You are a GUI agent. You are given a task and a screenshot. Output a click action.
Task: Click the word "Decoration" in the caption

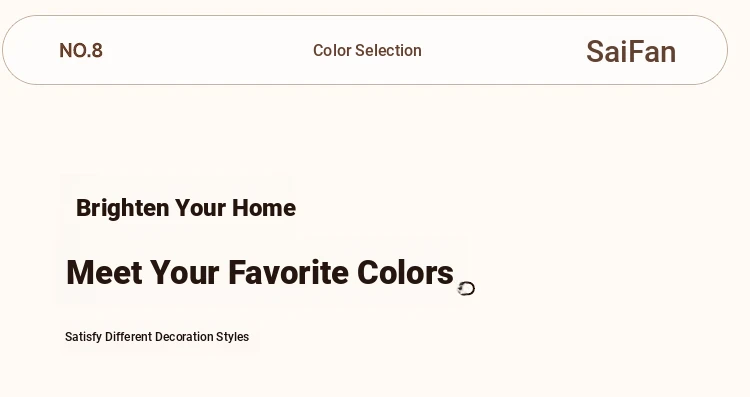[184, 337]
